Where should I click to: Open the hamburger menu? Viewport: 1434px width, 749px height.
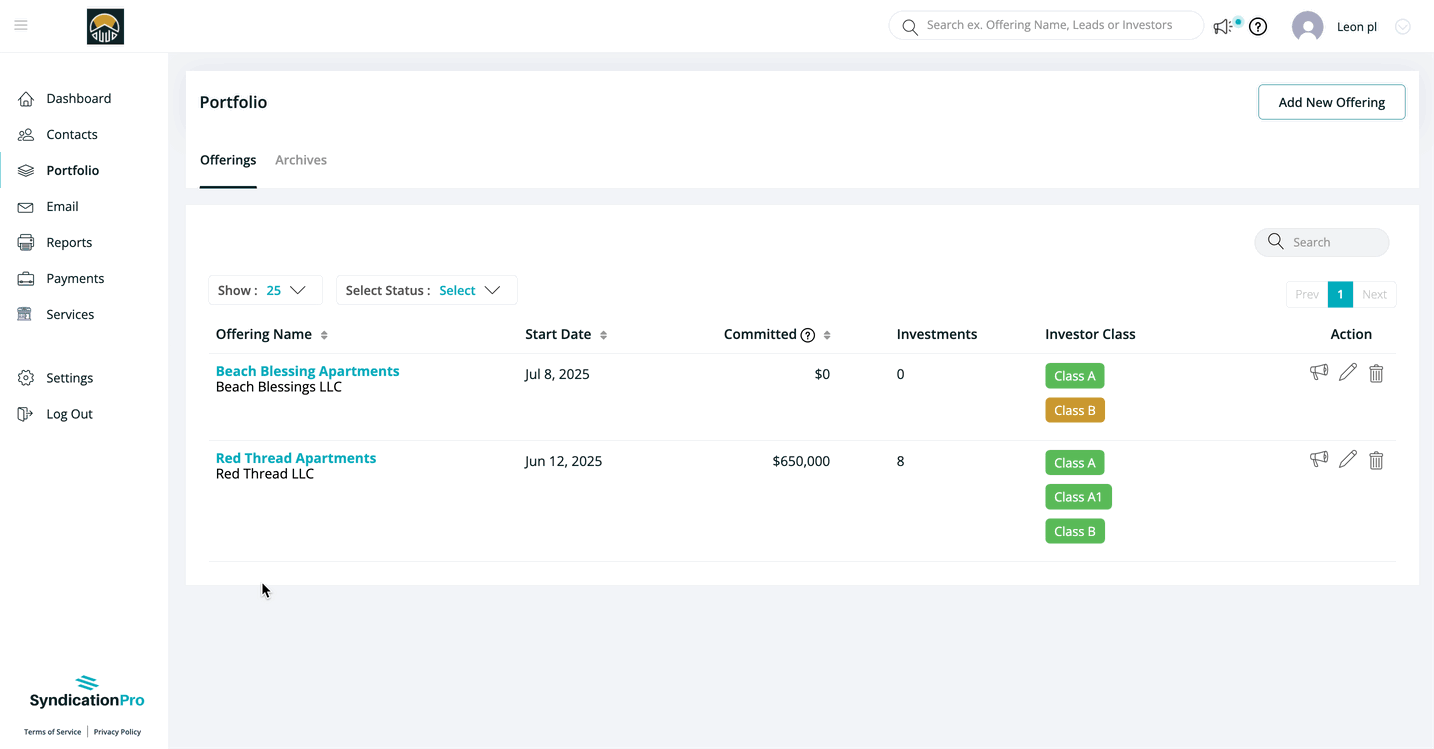point(20,25)
